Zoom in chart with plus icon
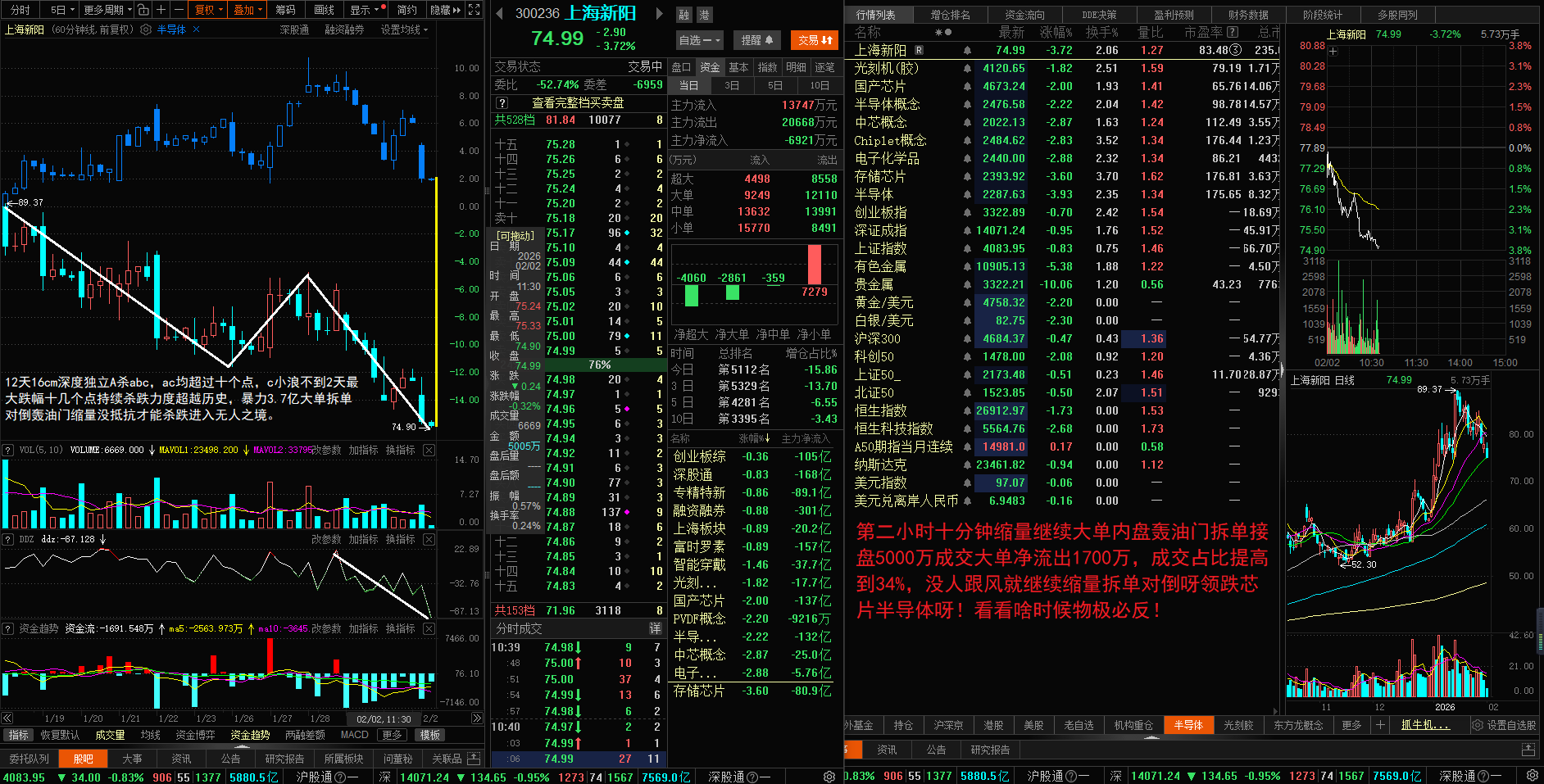The width and height of the screenshot is (1544, 784). click(x=161, y=10)
